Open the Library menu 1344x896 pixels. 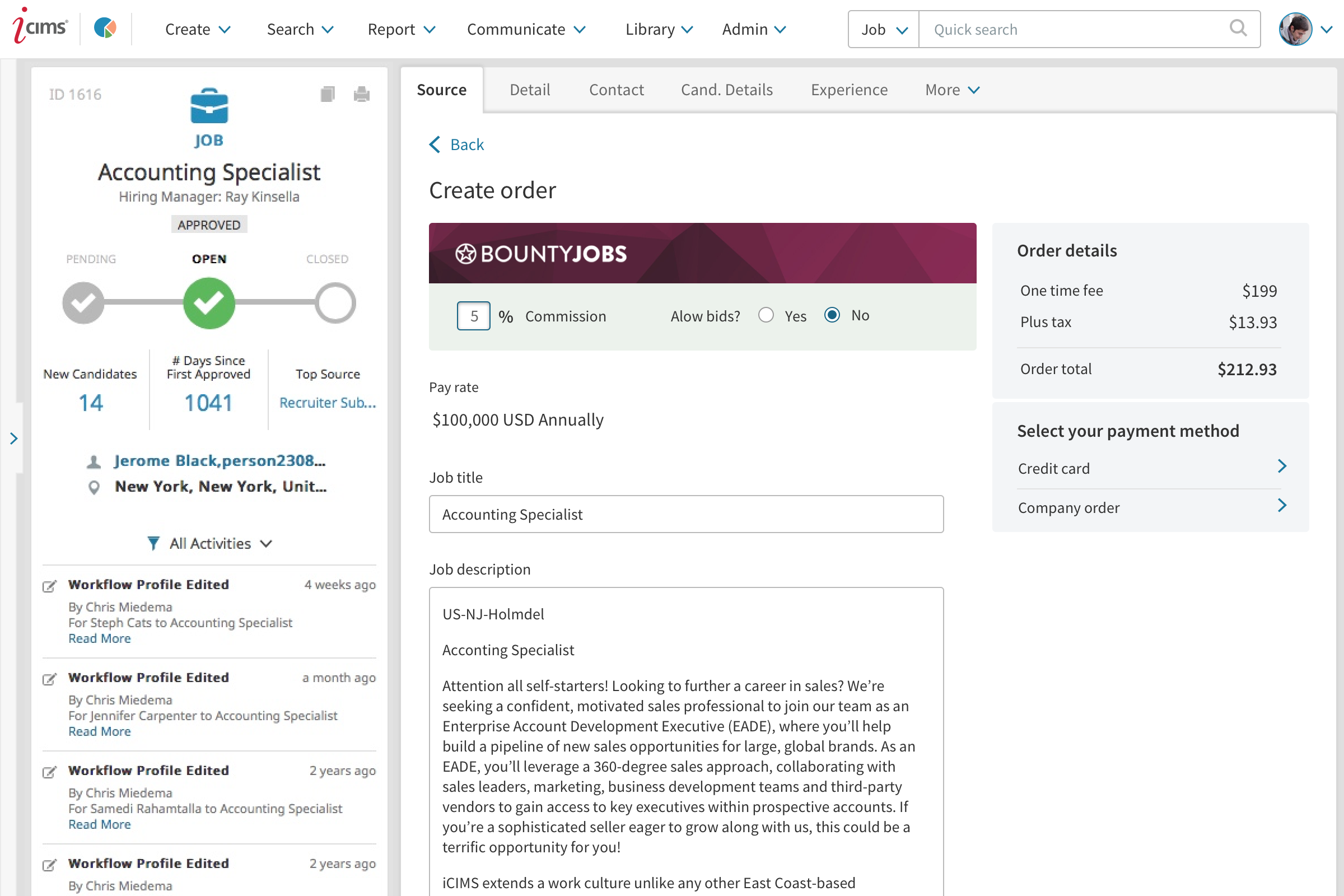(x=659, y=29)
